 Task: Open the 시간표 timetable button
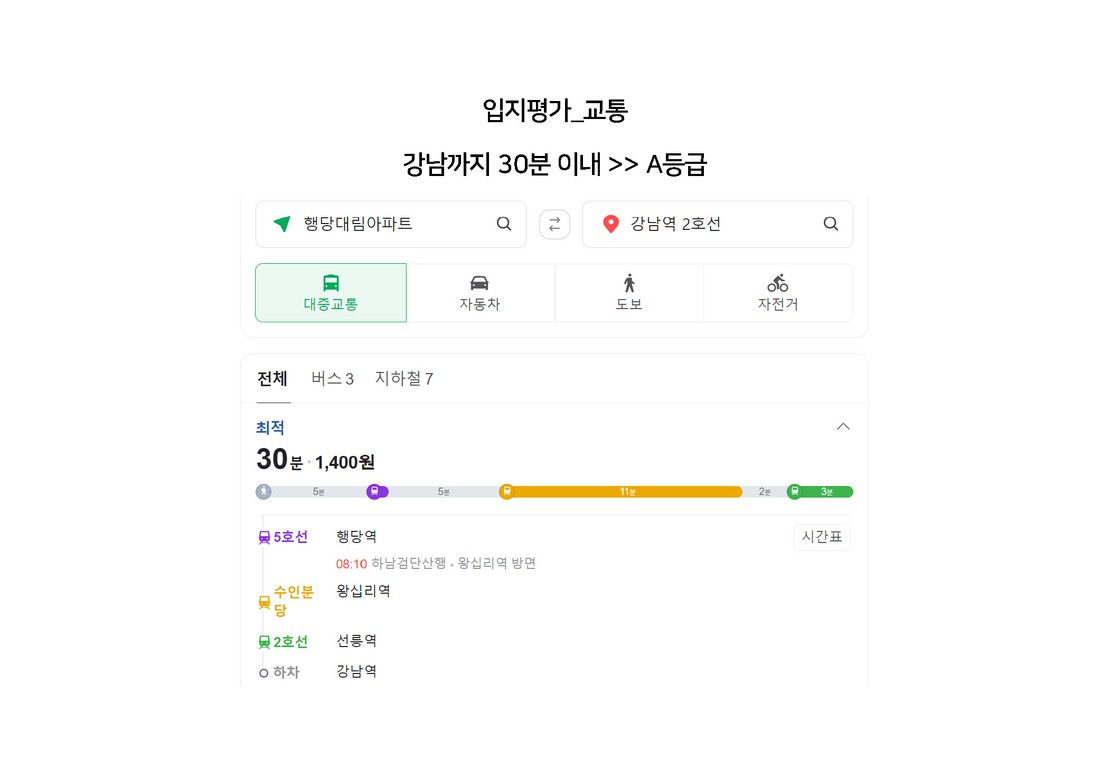pos(822,537)
